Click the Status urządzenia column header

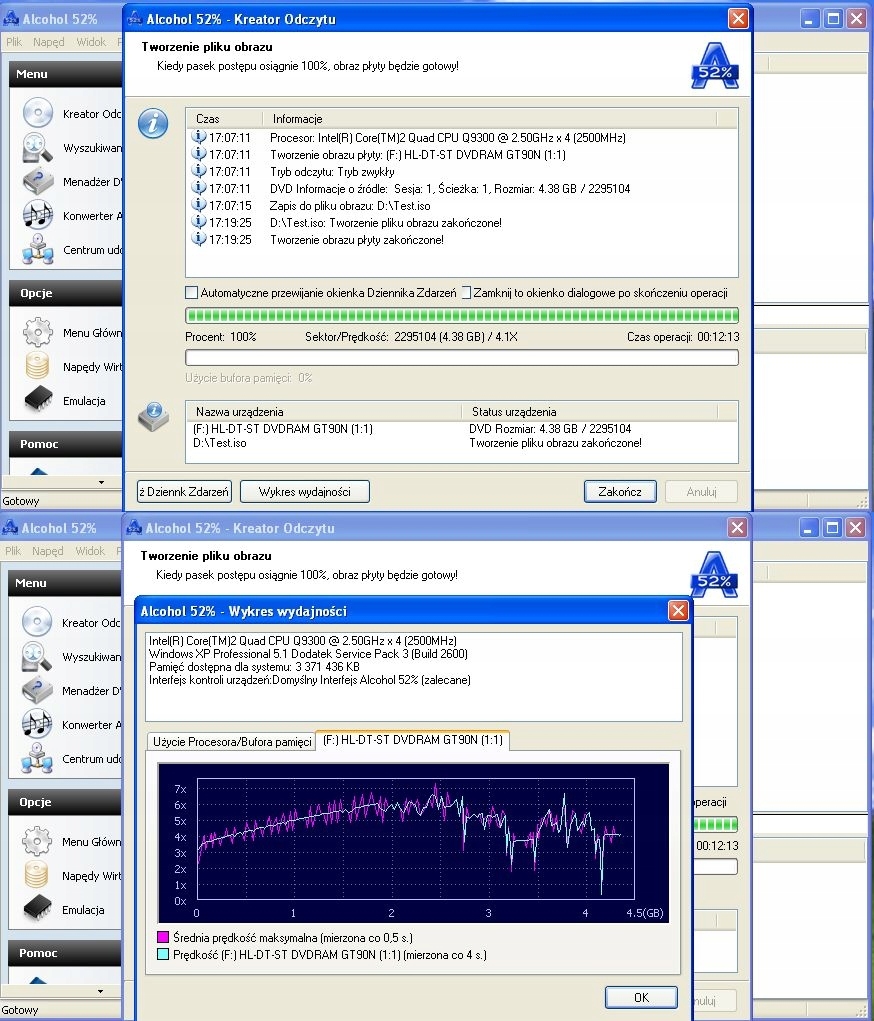point(589,412)
